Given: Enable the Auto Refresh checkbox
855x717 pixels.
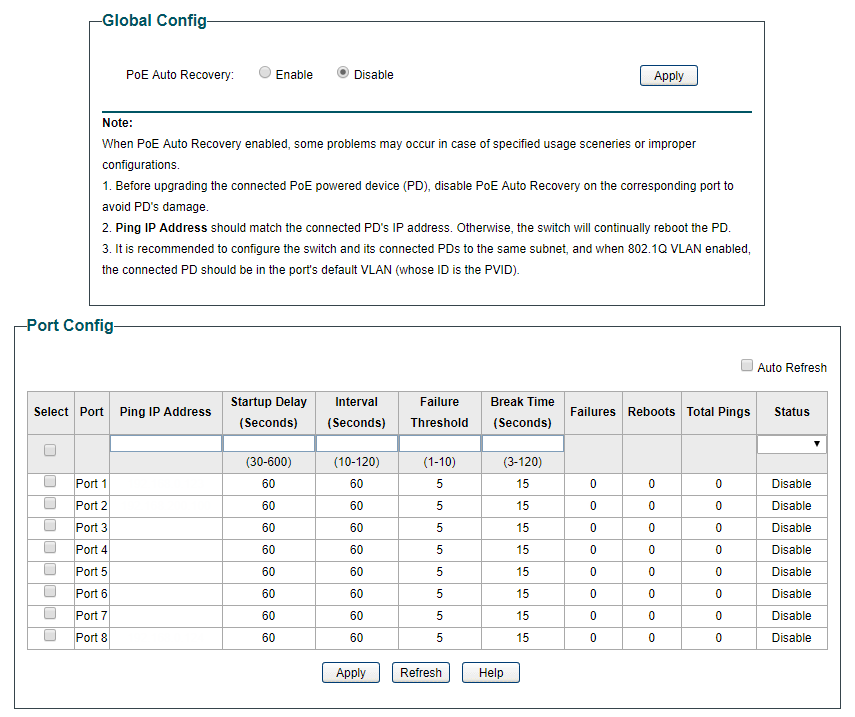Looking at the screenshot, I should tap(747, 366).
